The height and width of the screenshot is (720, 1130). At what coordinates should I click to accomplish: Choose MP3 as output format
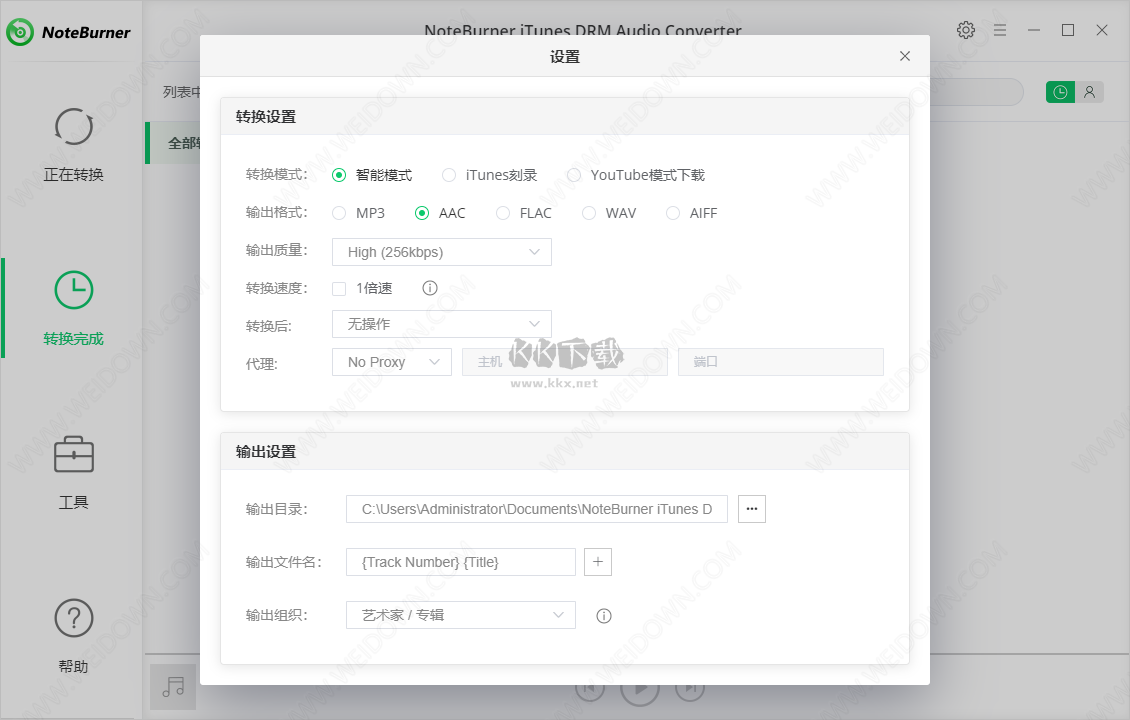point(339,212)
